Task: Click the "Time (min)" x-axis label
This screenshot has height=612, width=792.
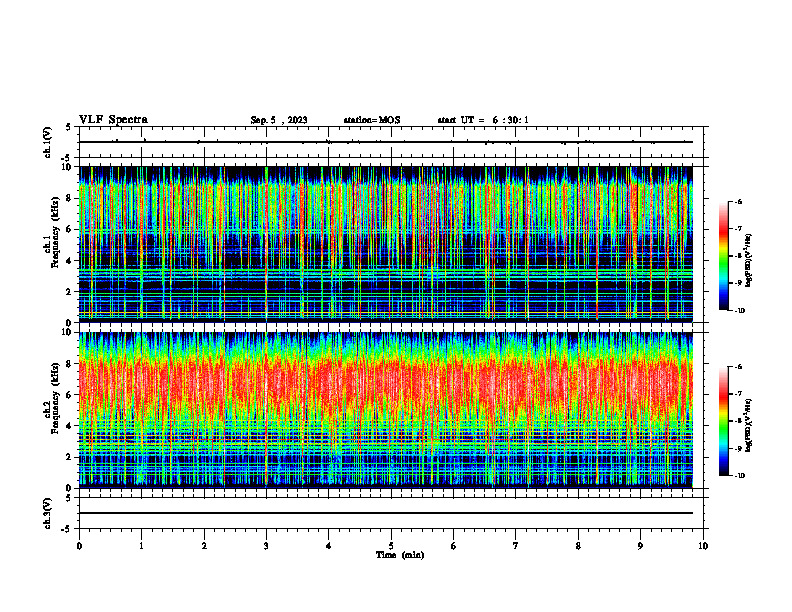Action: [400, 555]
